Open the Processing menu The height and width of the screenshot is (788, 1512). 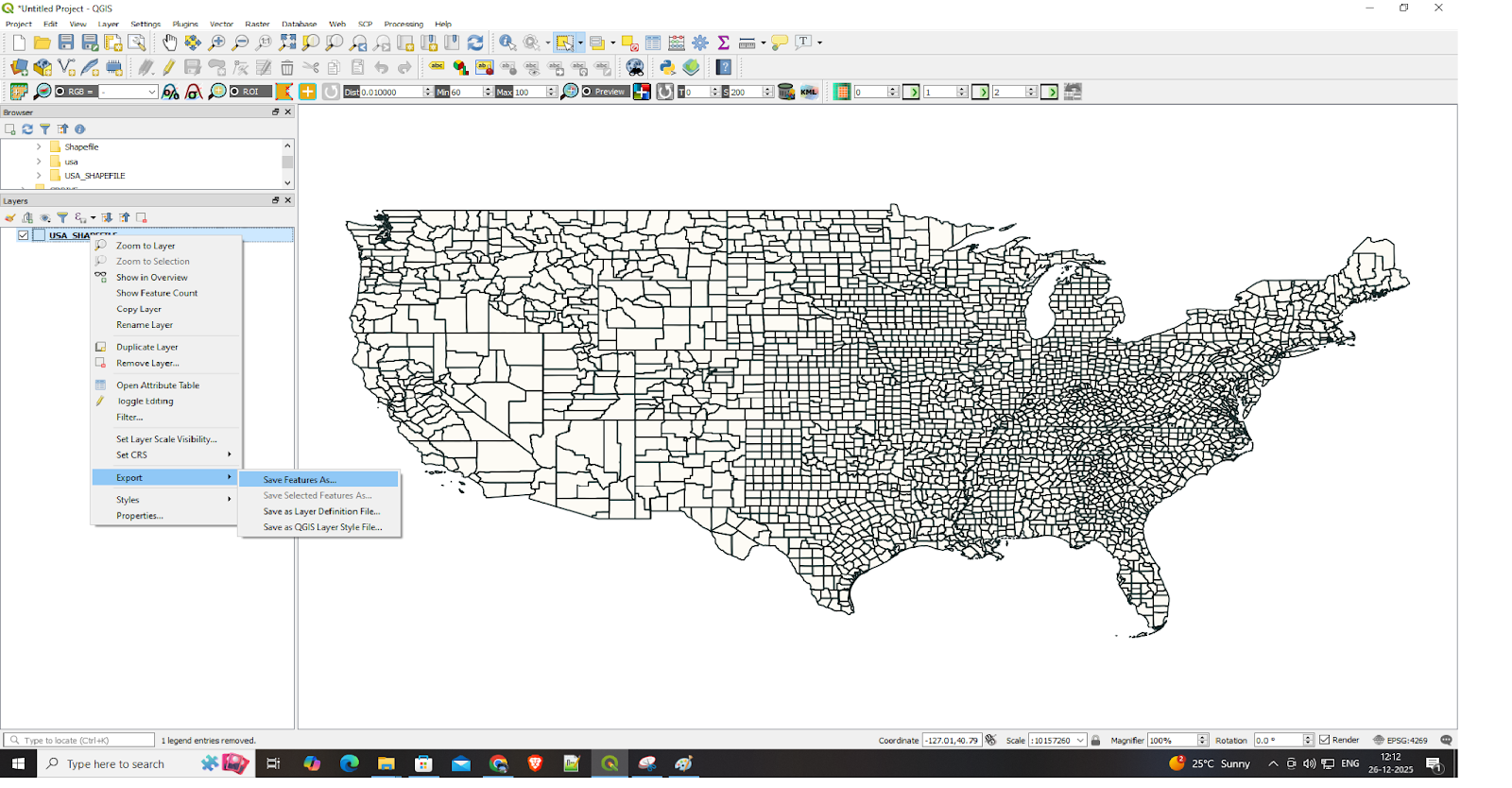pyautogui.click(x=404, y=24)
